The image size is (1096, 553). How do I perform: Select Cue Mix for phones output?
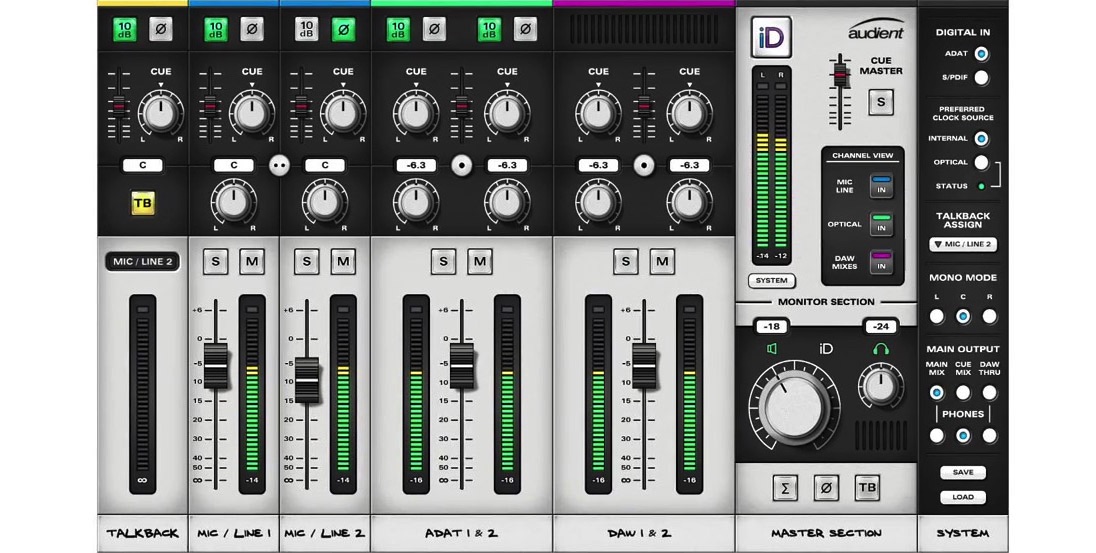(963, 436)
